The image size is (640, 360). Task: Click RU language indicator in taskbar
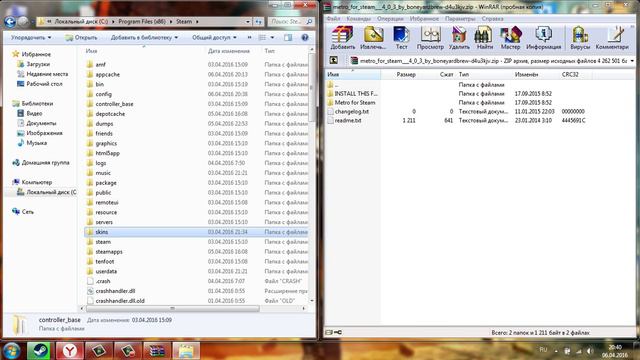click(543, 350)
